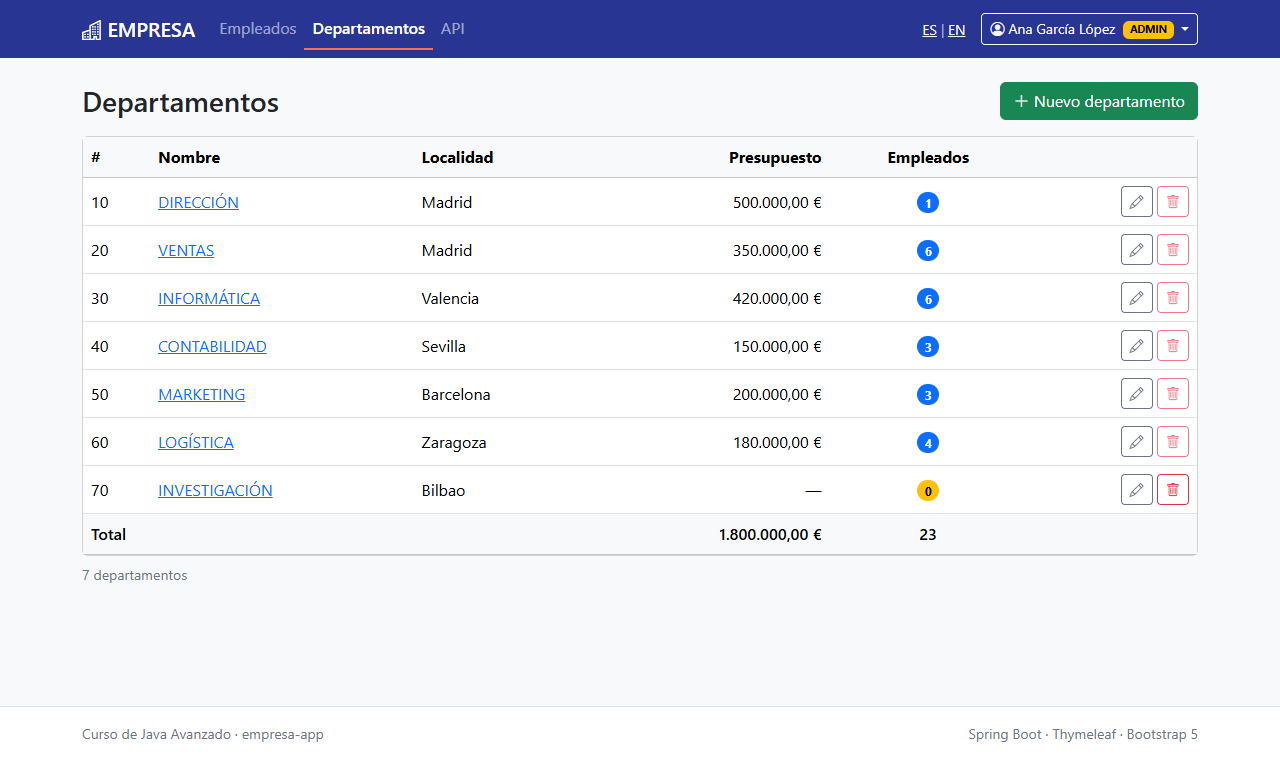Select the Presupuesto column header
1280x760 pixels.
pos(775,157)
